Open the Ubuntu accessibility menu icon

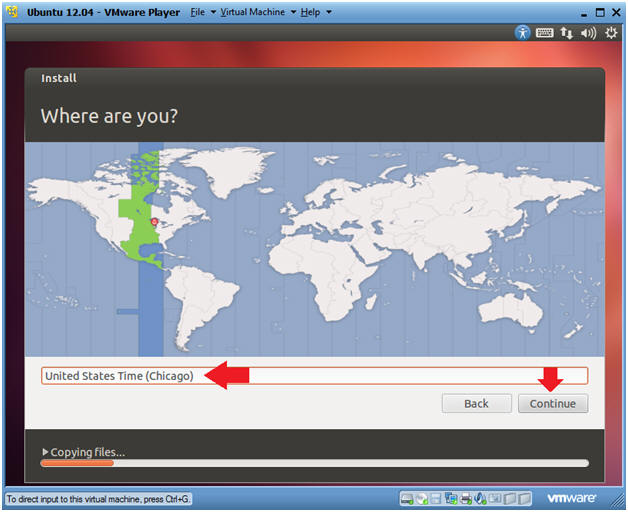coord(522,33)
